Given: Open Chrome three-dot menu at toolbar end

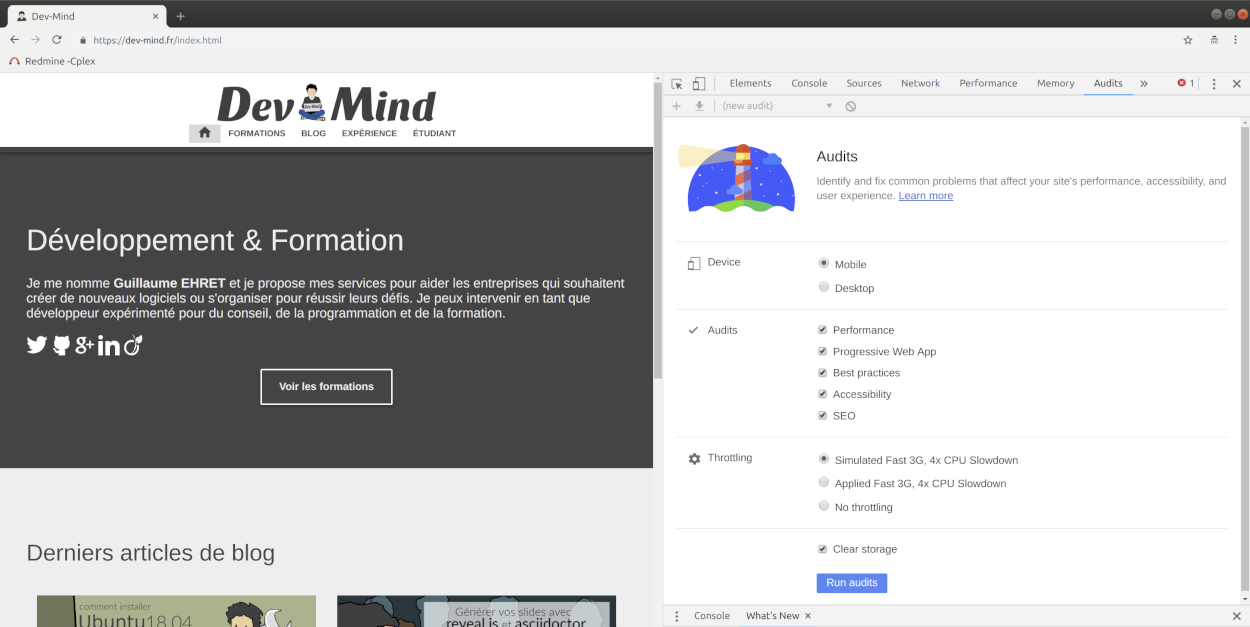Looking at the screenshot, I should [1236, 40].
